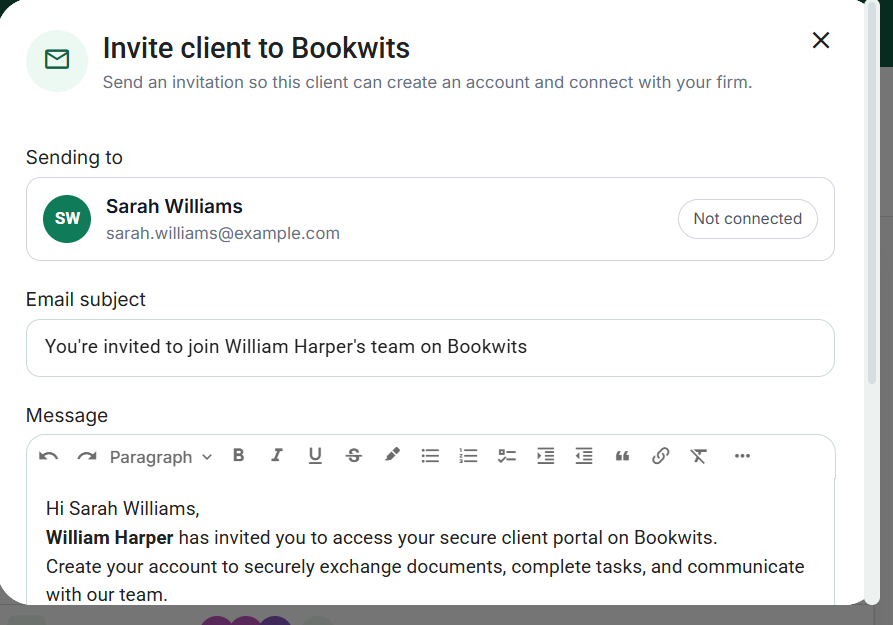Image resolution: width=893 pixels, height=625 pixels.
Task: Toggle italic formatting
Action: coord(277,456)
